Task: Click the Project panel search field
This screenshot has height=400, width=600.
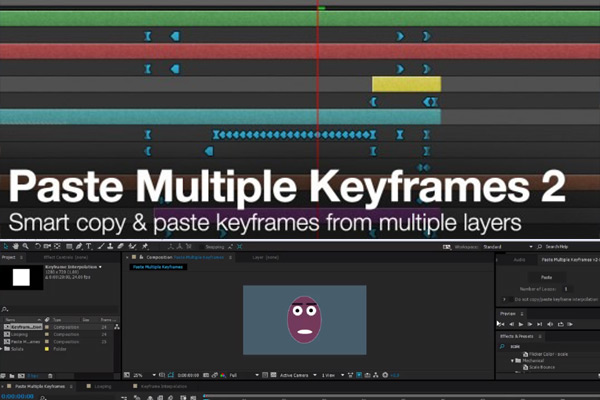Action: coord(59,309)
